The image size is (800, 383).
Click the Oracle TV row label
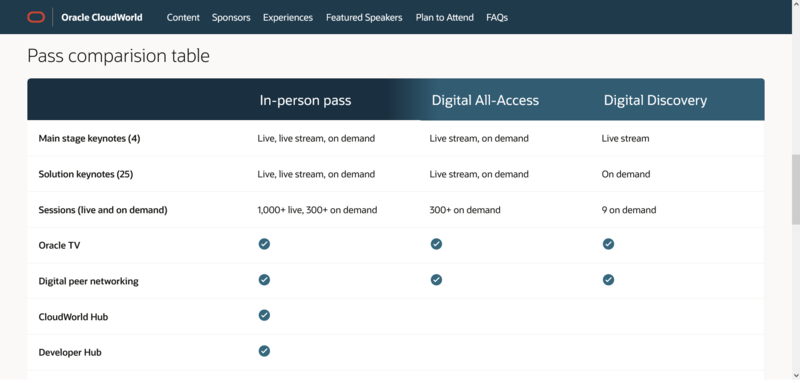(x=59, y=245)
